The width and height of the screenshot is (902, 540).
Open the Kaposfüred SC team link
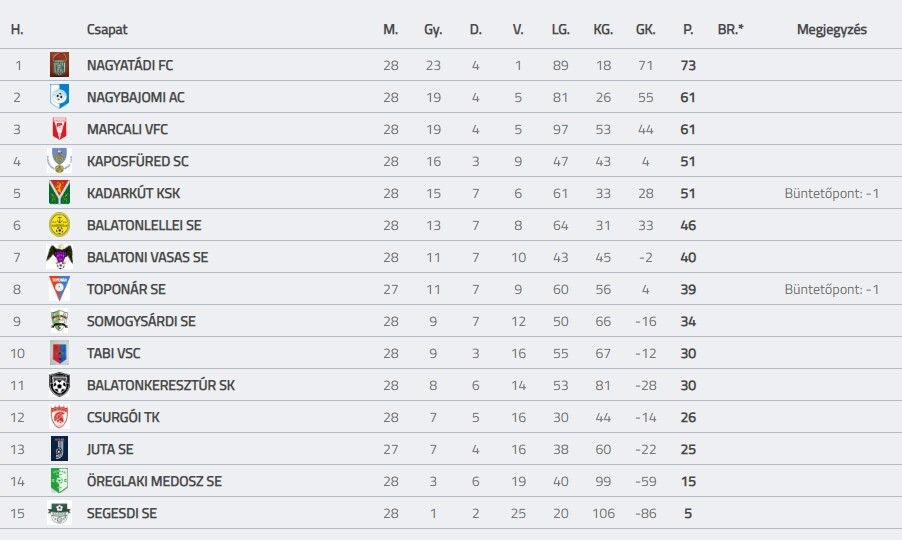click(x=137, y=162)
